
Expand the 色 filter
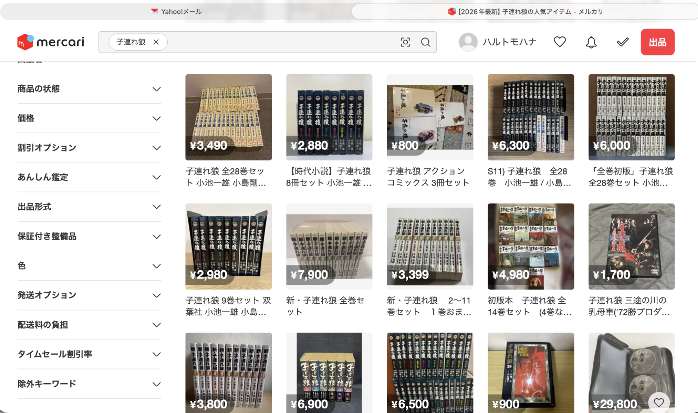(x=89, y=266)
